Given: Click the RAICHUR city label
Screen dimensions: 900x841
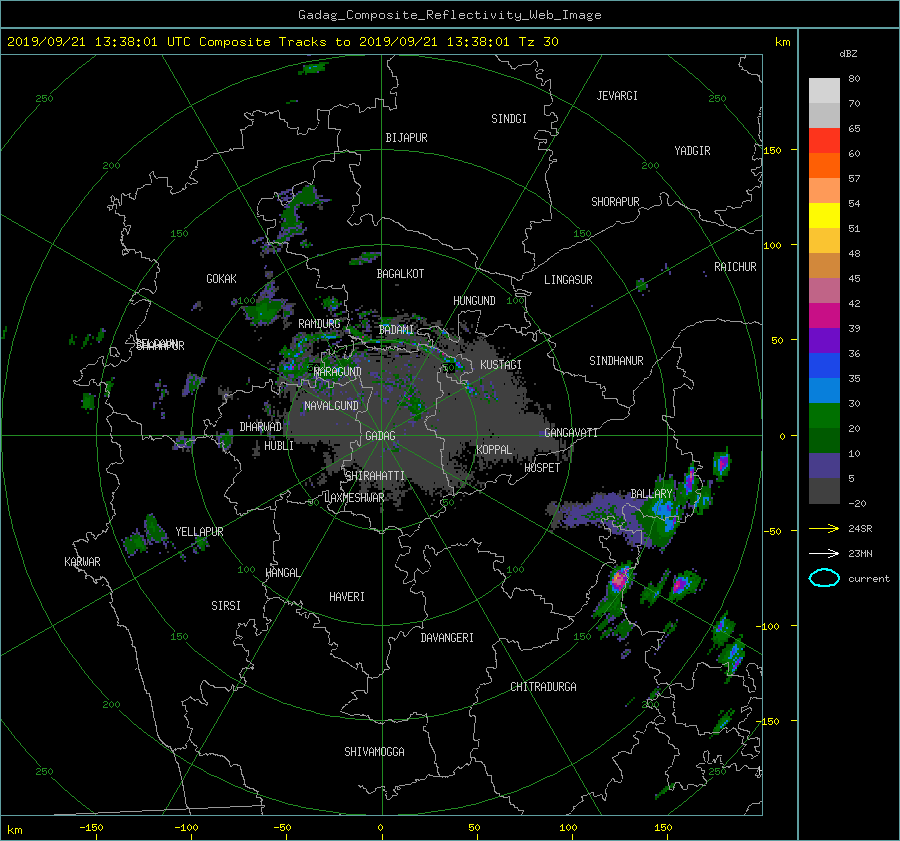Looking at the screenshot, I should point(735,267).
